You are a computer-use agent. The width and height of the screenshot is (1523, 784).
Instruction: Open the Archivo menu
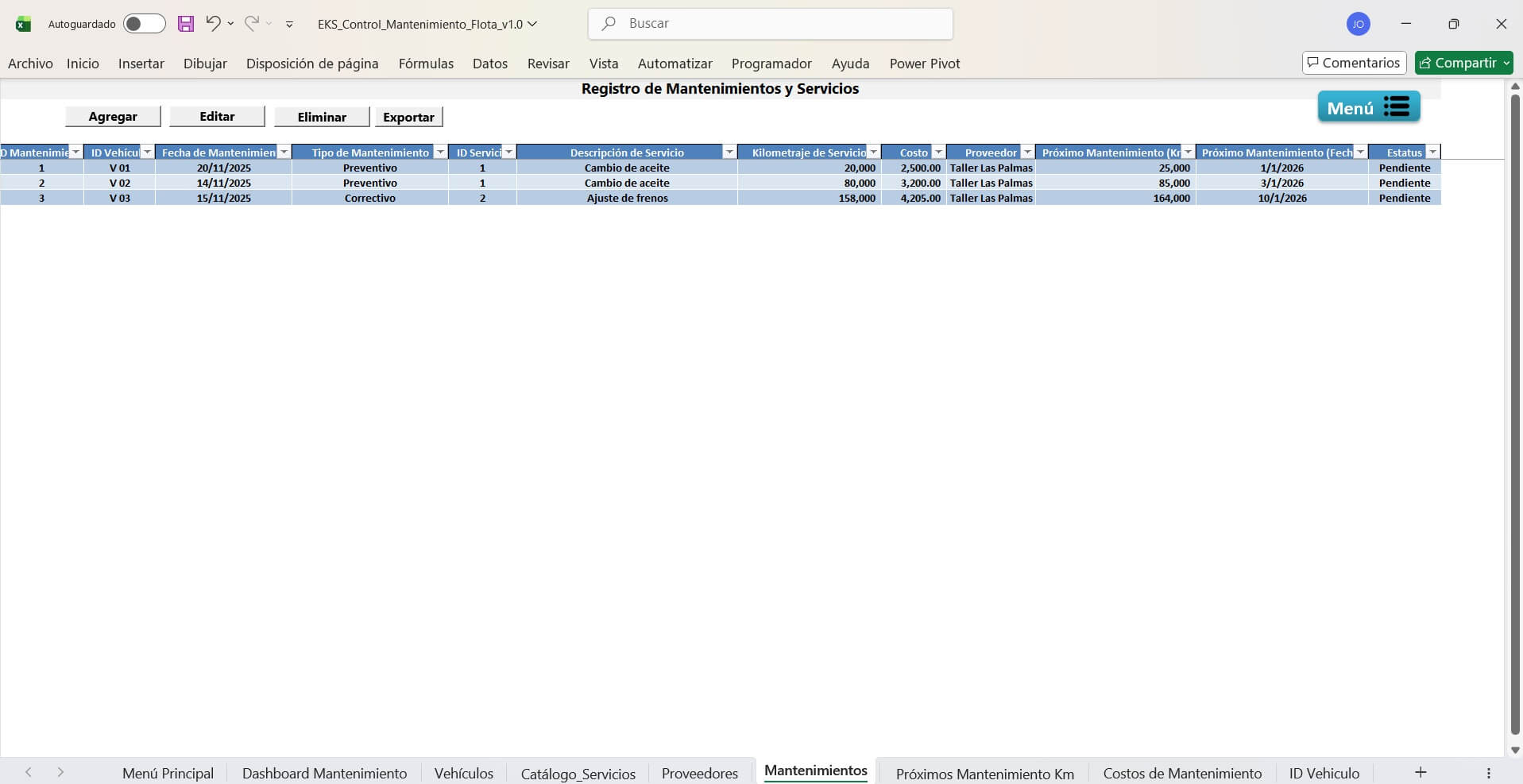pyautogui.click(x=30, y=64)
